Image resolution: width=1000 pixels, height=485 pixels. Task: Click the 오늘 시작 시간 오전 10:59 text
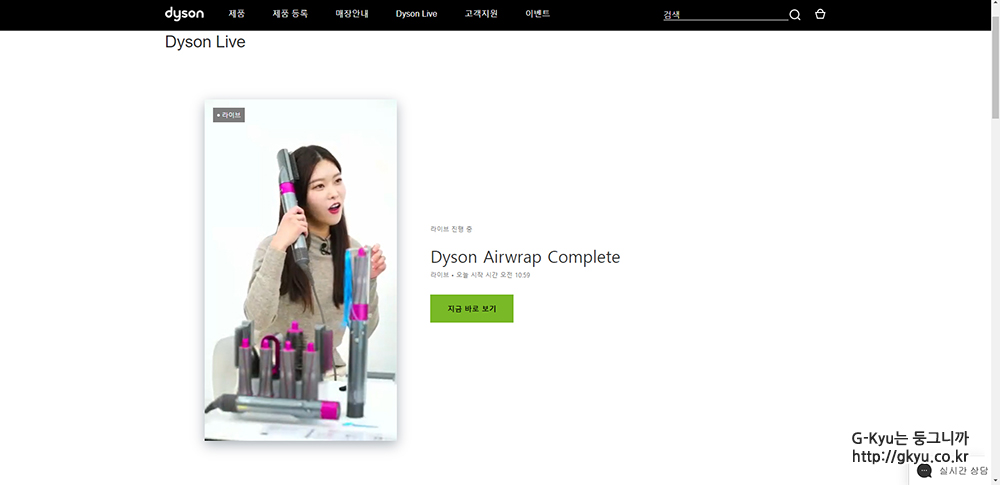(x=492, y=276)
